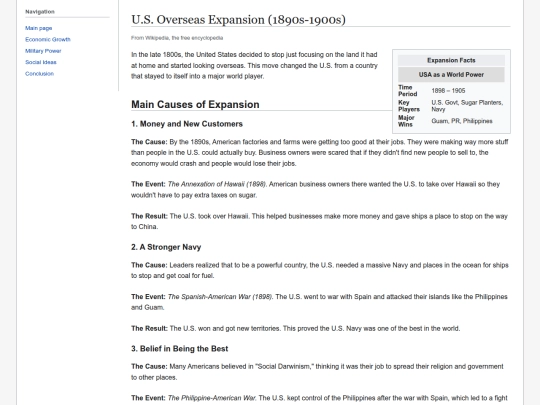Open the Main page navigation link
This screenshot has height=405, width=540.
pyautogui.click(x=39, y=28)
